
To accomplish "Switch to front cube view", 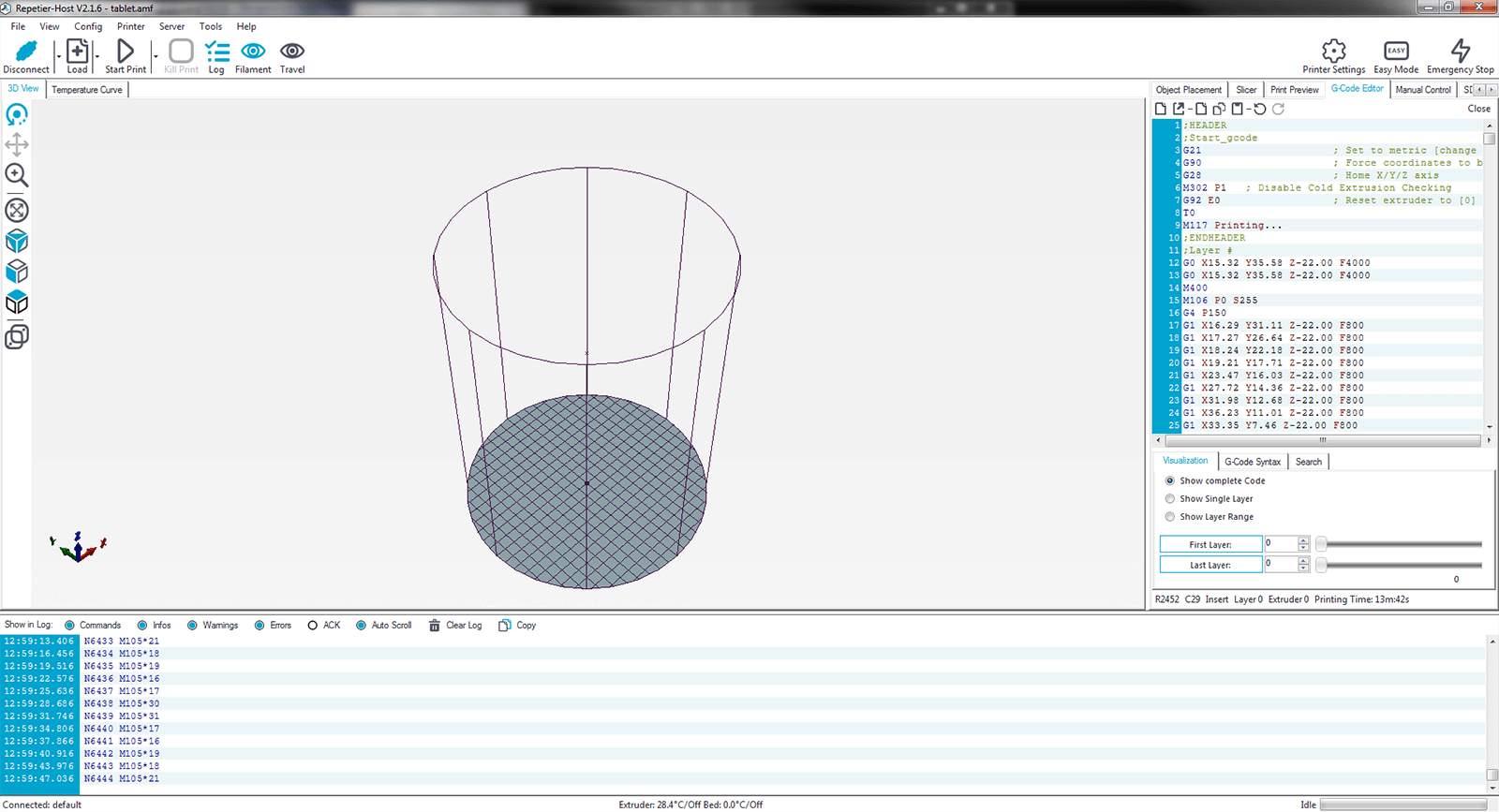I will tap(17, 272).
